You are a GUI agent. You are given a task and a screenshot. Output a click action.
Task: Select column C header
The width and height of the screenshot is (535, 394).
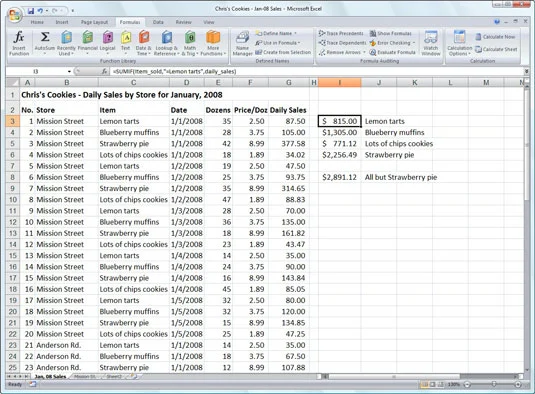(x=133, y=82)
